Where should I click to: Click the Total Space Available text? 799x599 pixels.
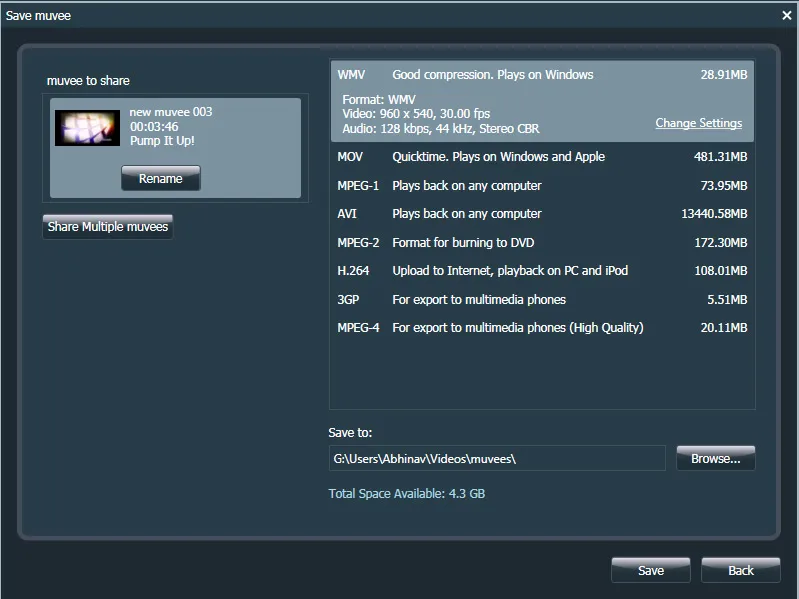pyautogui.click(x=407, y=494)
